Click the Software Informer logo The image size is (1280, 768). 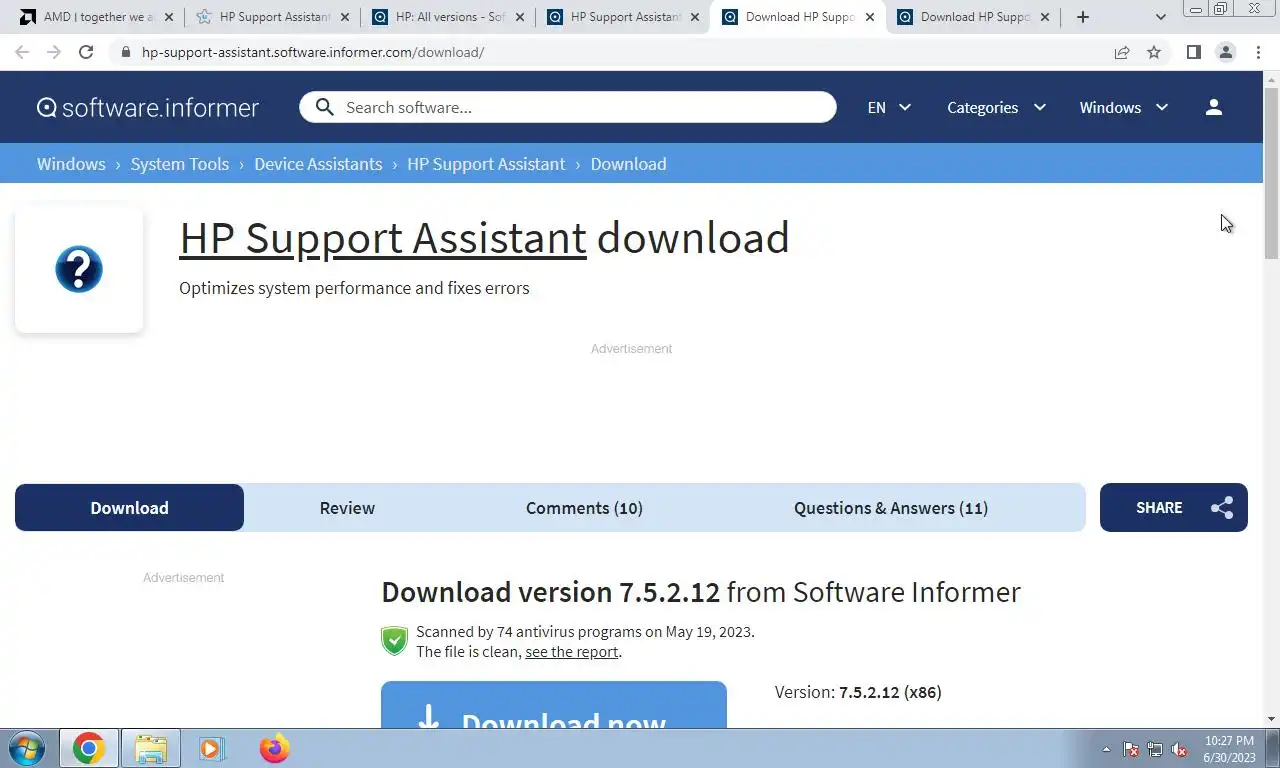pyautogui.click(x=148, y=107)
